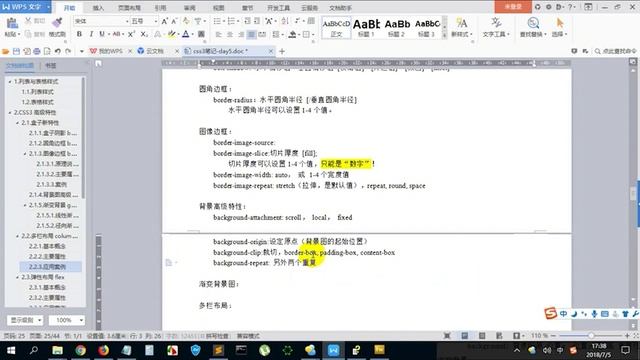Toggle Bold formatting

(x=79, y=34)
